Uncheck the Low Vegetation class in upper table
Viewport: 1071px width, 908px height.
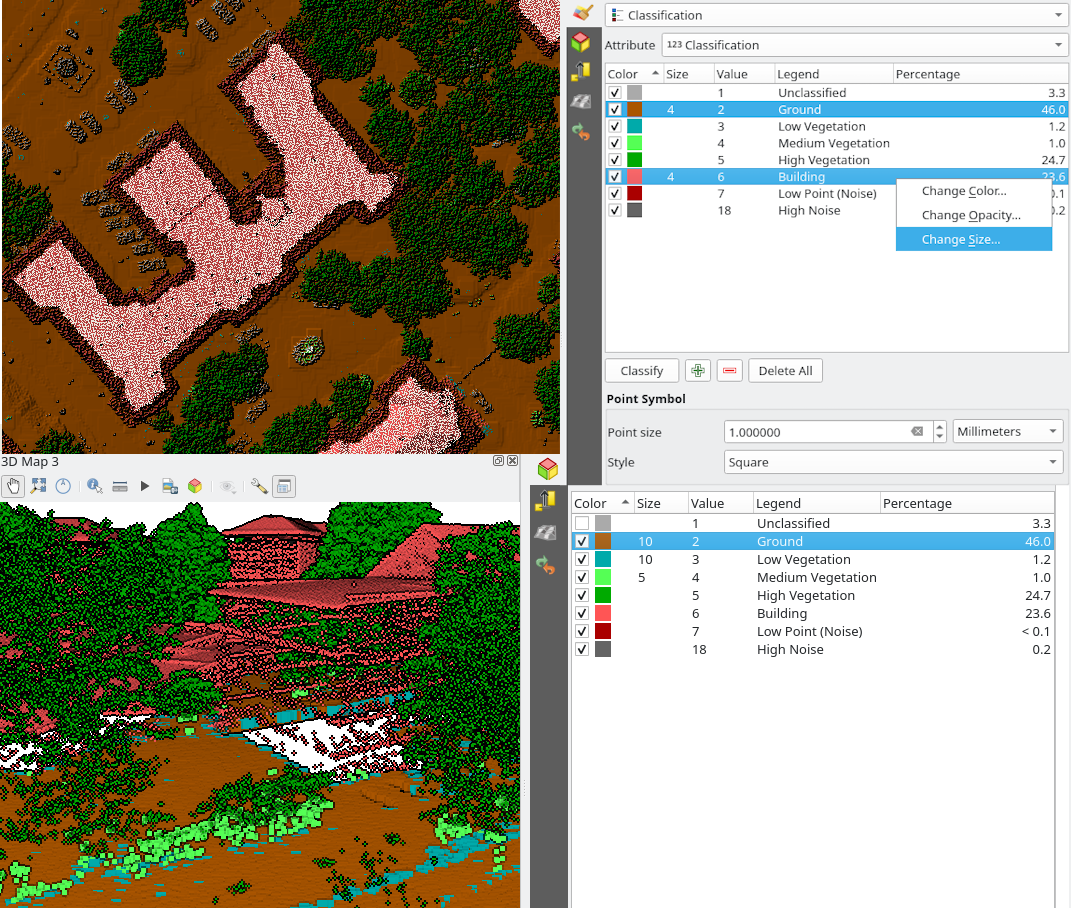point(615,127)
